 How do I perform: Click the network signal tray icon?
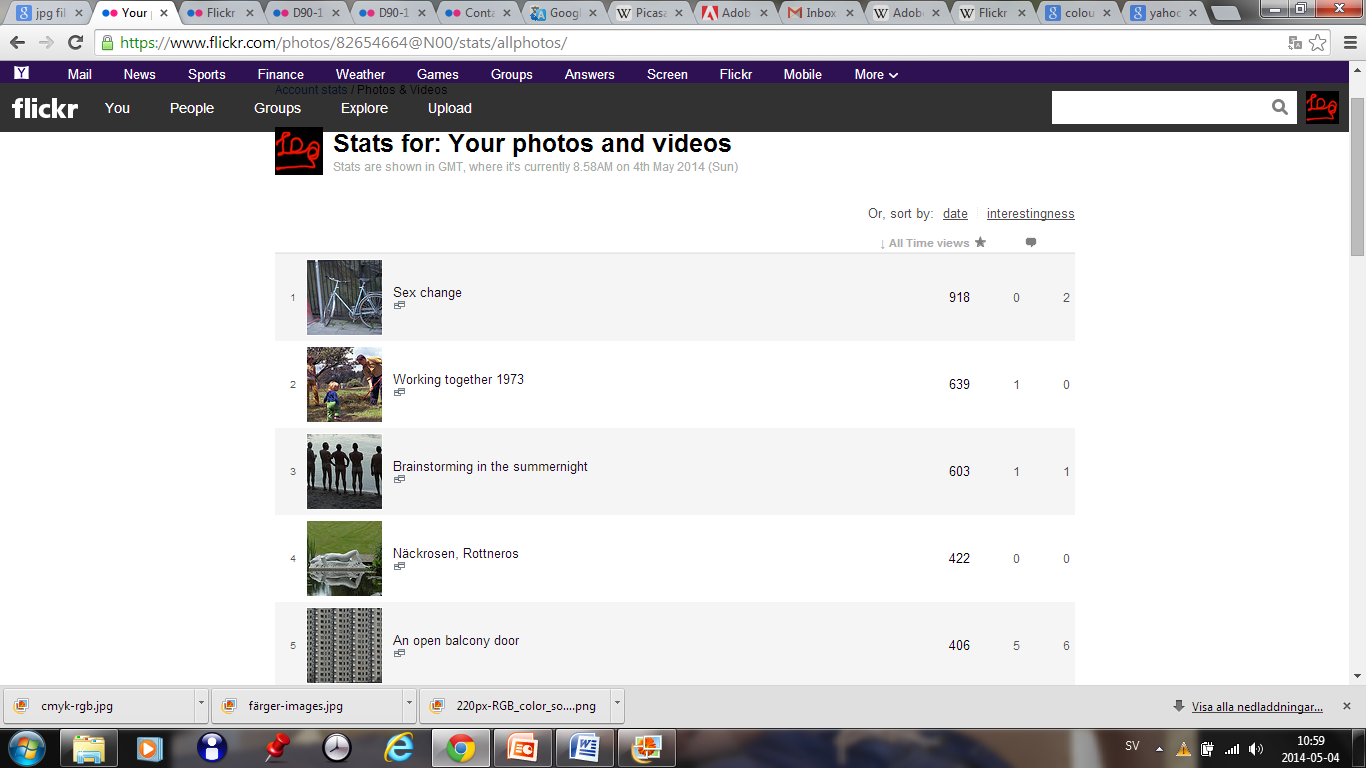[1232, 748]
